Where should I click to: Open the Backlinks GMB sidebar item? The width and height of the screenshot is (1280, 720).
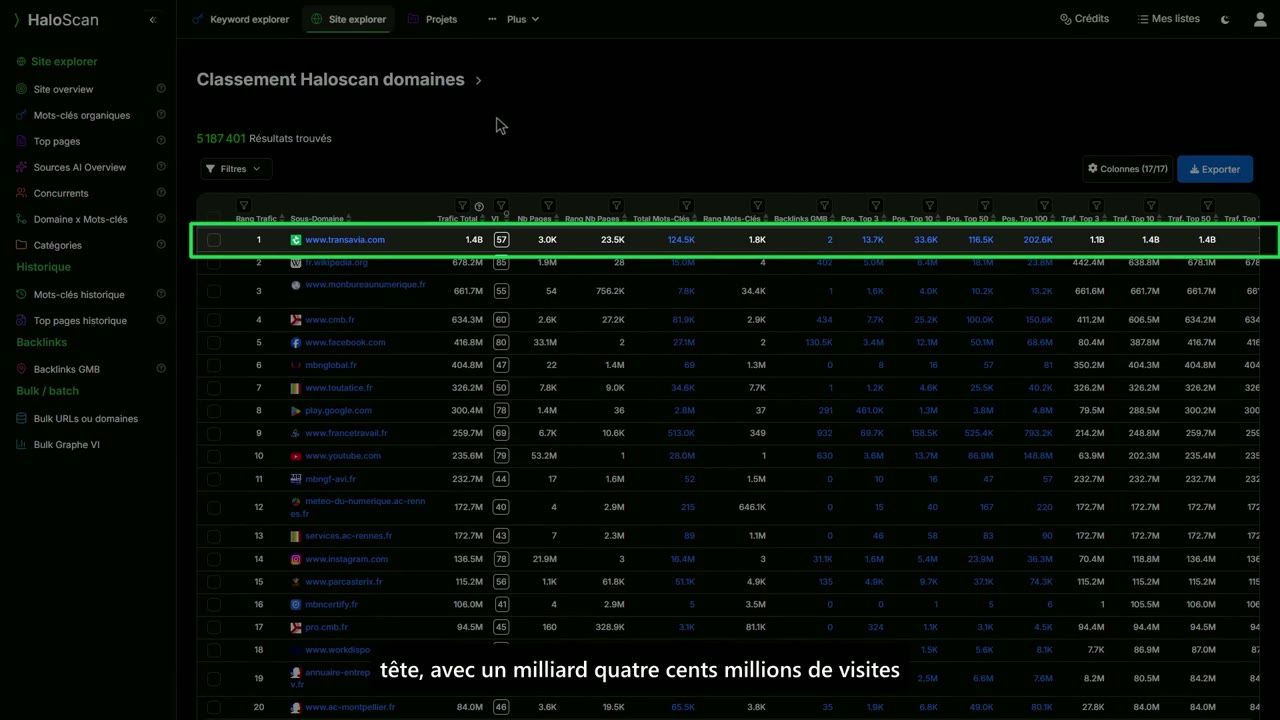click(66, 369)
